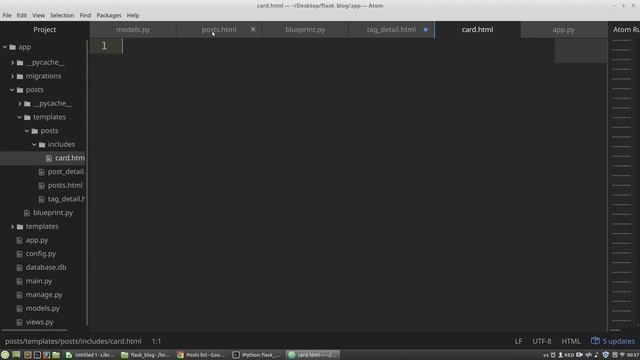Click the line number 1 gutter
Screen dimensions: 640x360
pyautogui.click(x=104, y=46)
